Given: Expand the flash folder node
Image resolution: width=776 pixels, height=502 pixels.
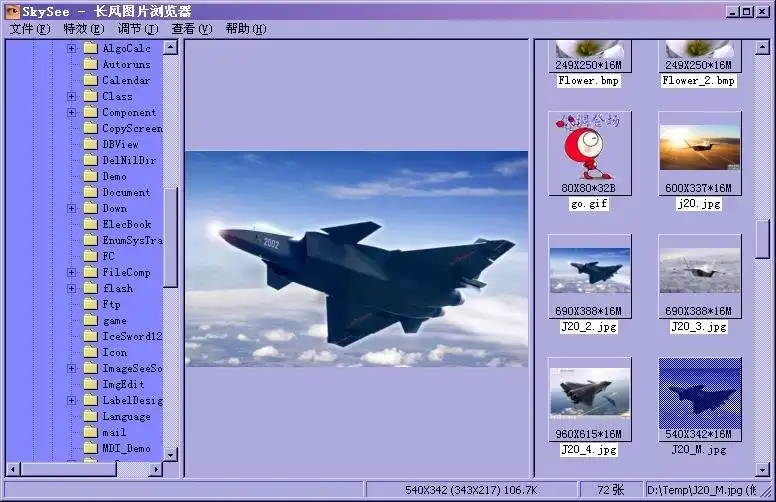Looking at the screenshot, I should 72,288.
